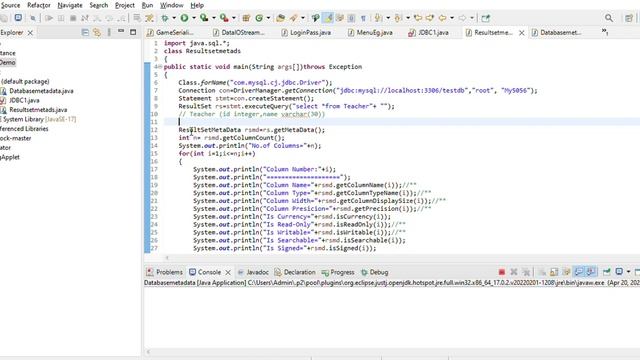Toggle Show Whitespace Characters pilcrow icon
This screenshot has width=640, height=360.
click(x=363, y=18)
